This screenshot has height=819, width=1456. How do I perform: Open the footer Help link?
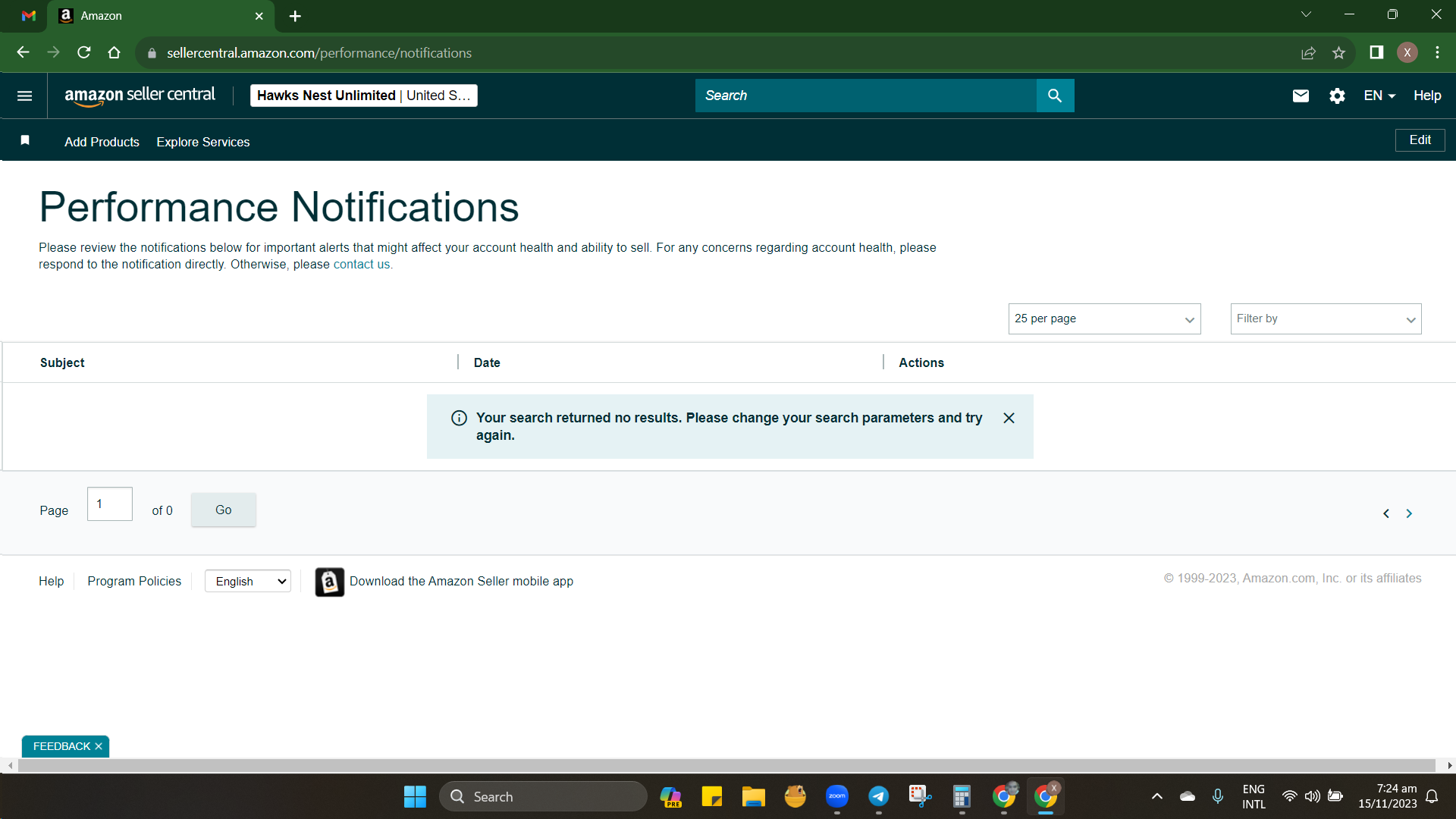[51, 581]
